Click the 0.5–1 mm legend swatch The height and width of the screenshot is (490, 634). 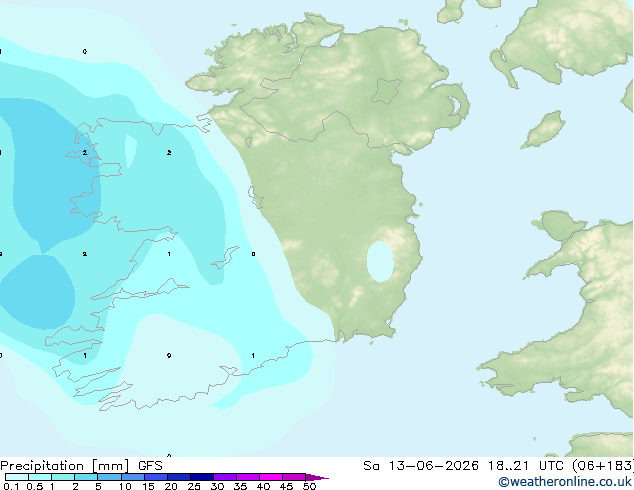coord(40,477)
